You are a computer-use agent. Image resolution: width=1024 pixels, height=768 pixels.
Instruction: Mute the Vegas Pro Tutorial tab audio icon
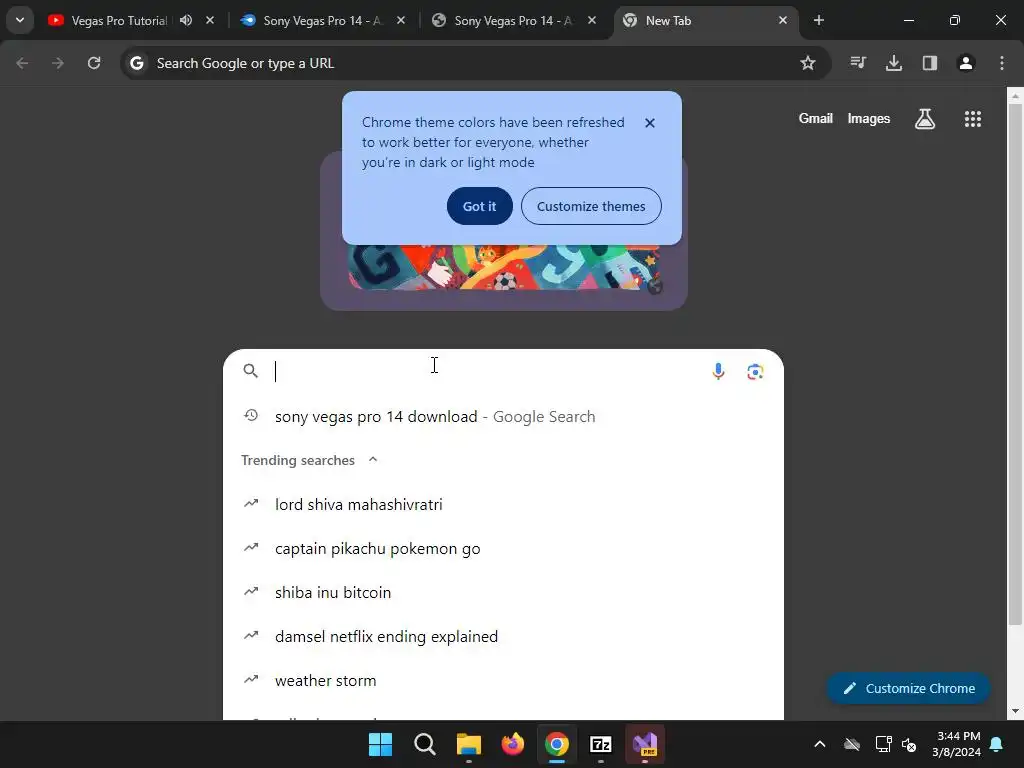[x=186, y=20]
